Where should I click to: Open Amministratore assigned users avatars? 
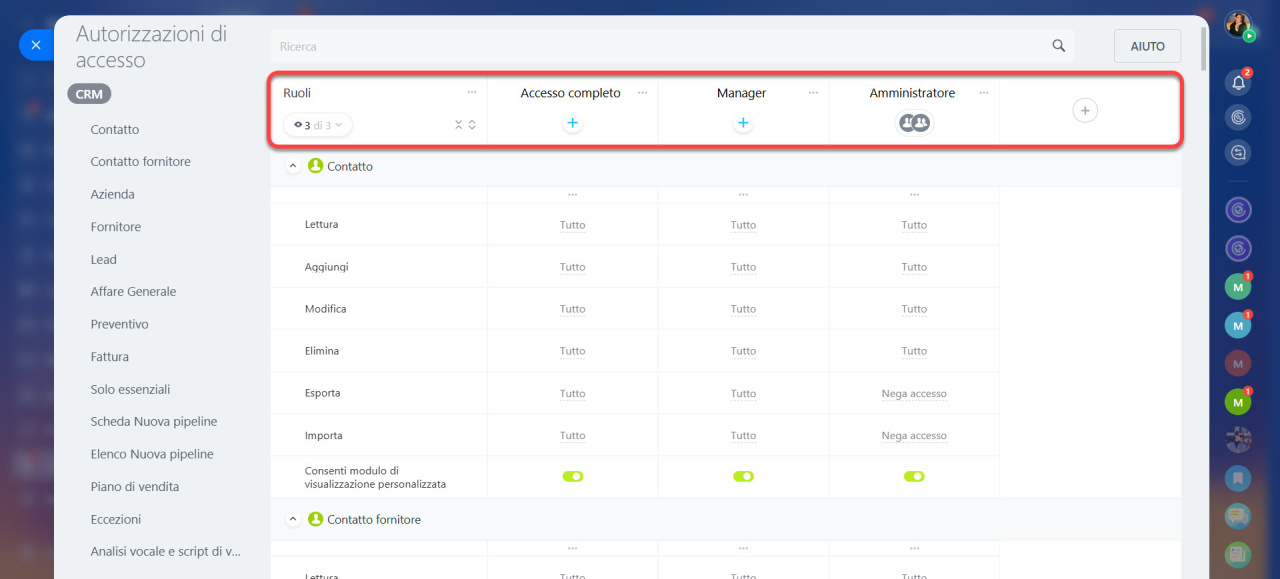[x=914, y=123]
